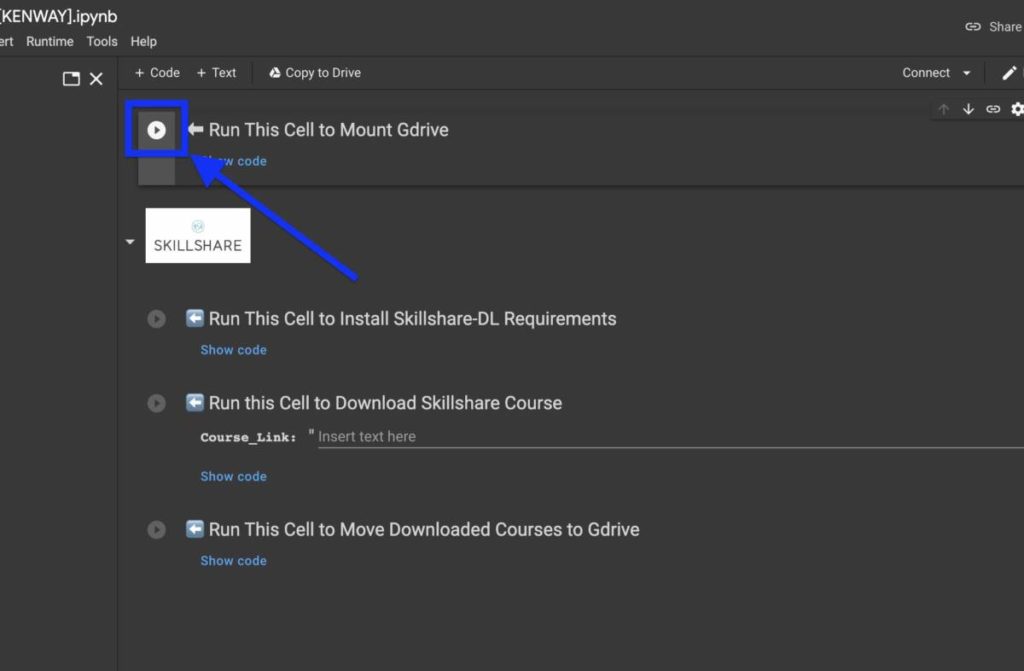Focus the Course_Link input field
Screen dimensions: 1024x671
pos(670,436)
